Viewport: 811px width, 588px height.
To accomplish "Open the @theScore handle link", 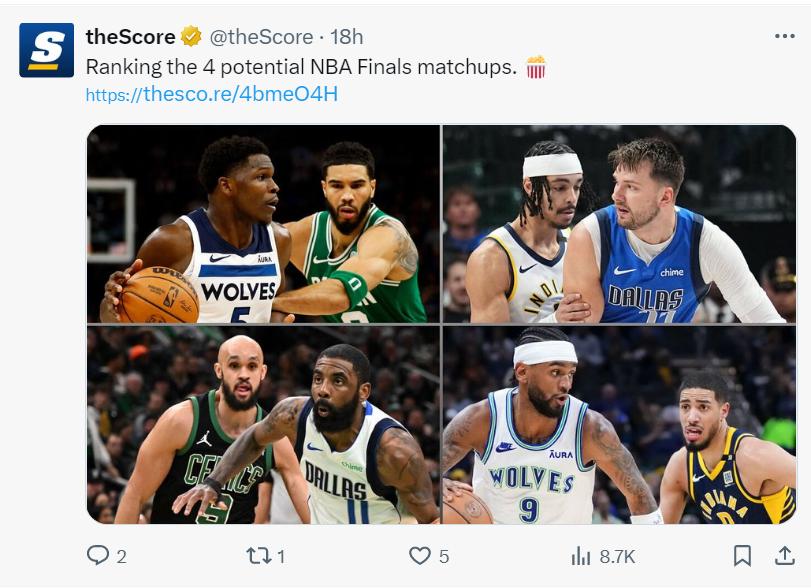I will (x=260, y=37).
